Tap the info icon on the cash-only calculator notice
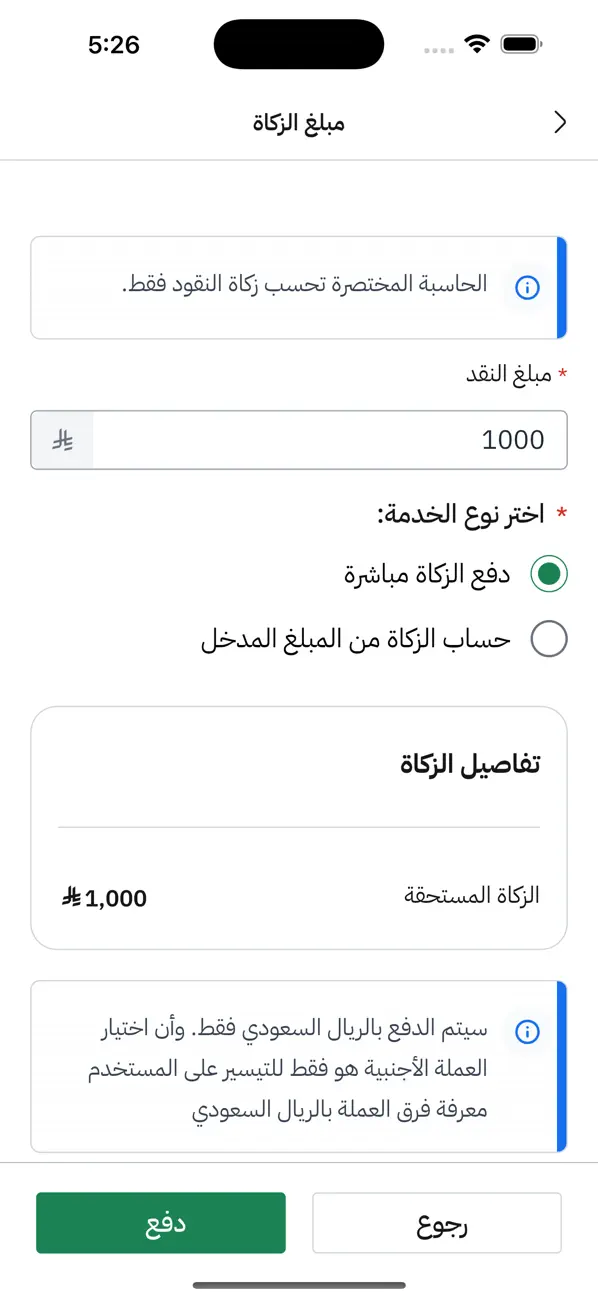 tap(527, 287)
